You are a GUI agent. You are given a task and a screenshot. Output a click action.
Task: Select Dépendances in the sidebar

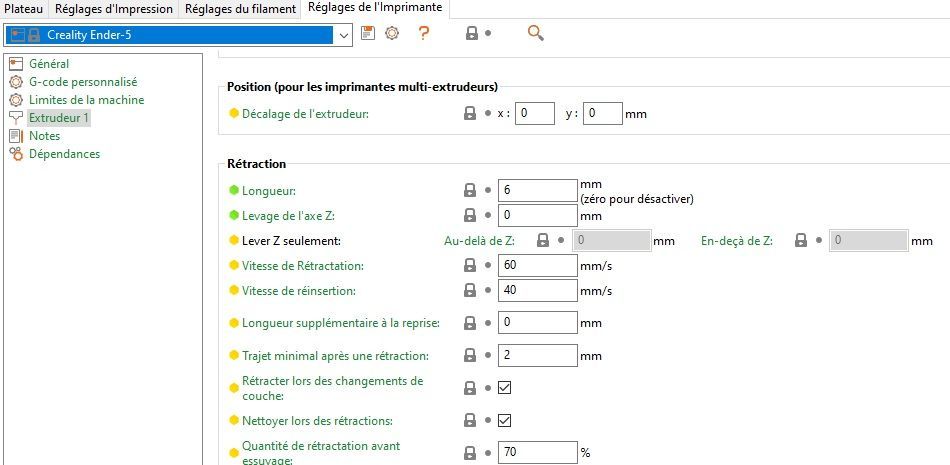[x=64, y=154]
